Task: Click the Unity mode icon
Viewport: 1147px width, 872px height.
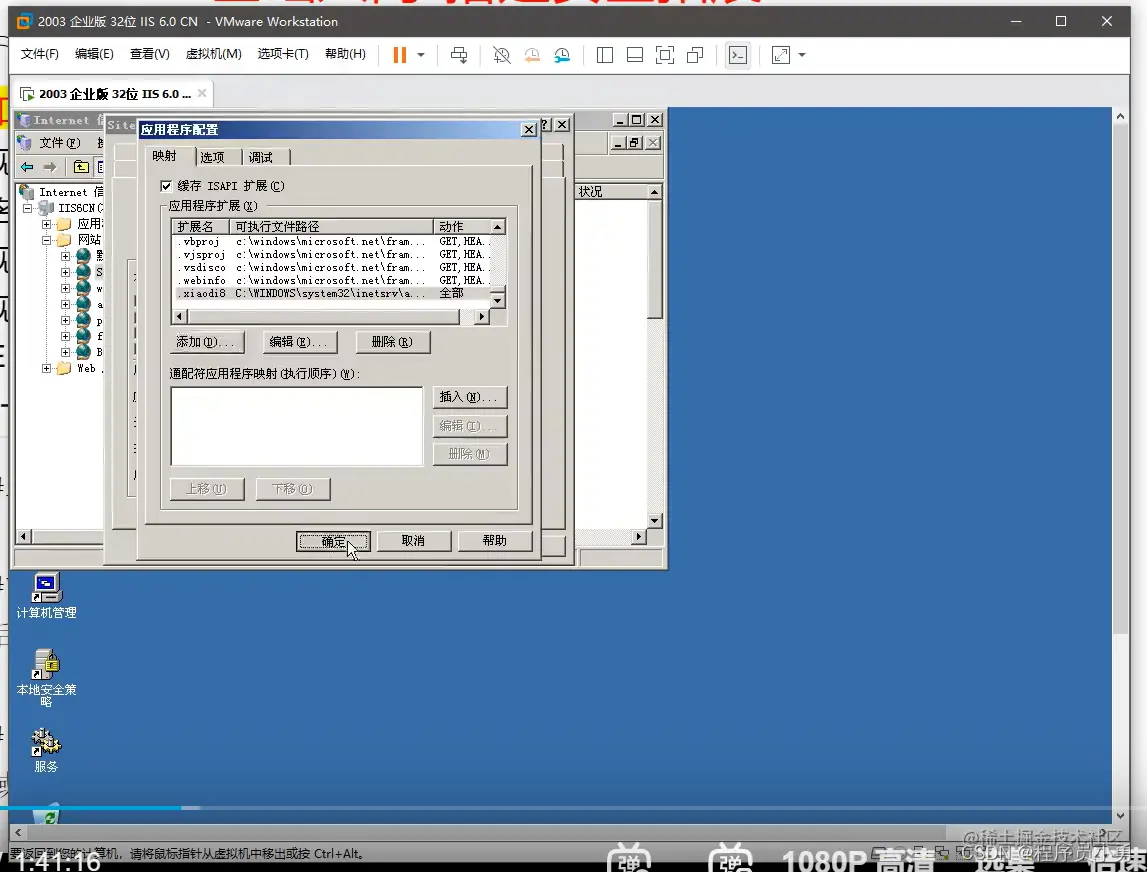Action: coord(695,55)
